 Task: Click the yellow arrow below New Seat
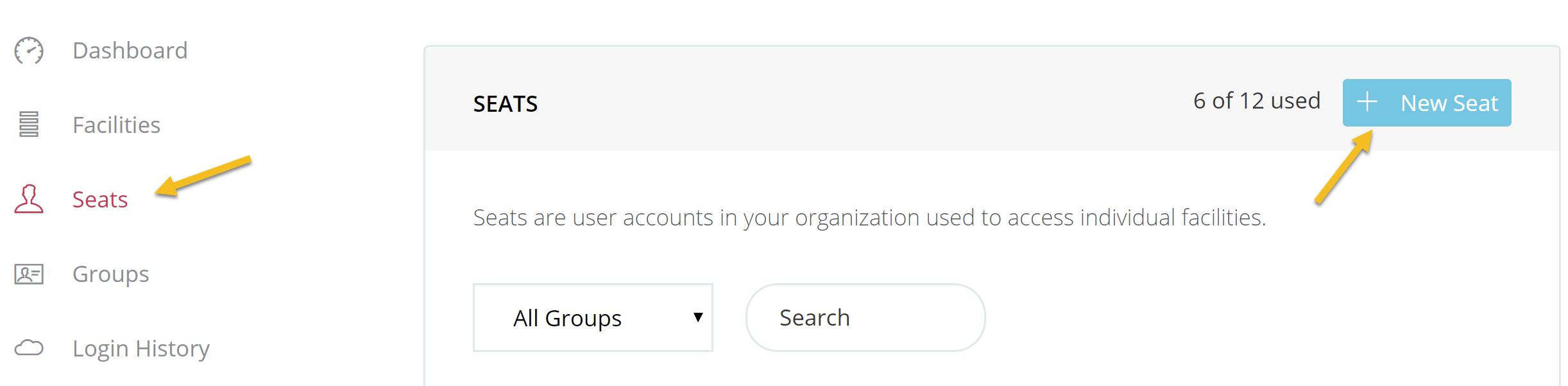(x=1343, y=167)
